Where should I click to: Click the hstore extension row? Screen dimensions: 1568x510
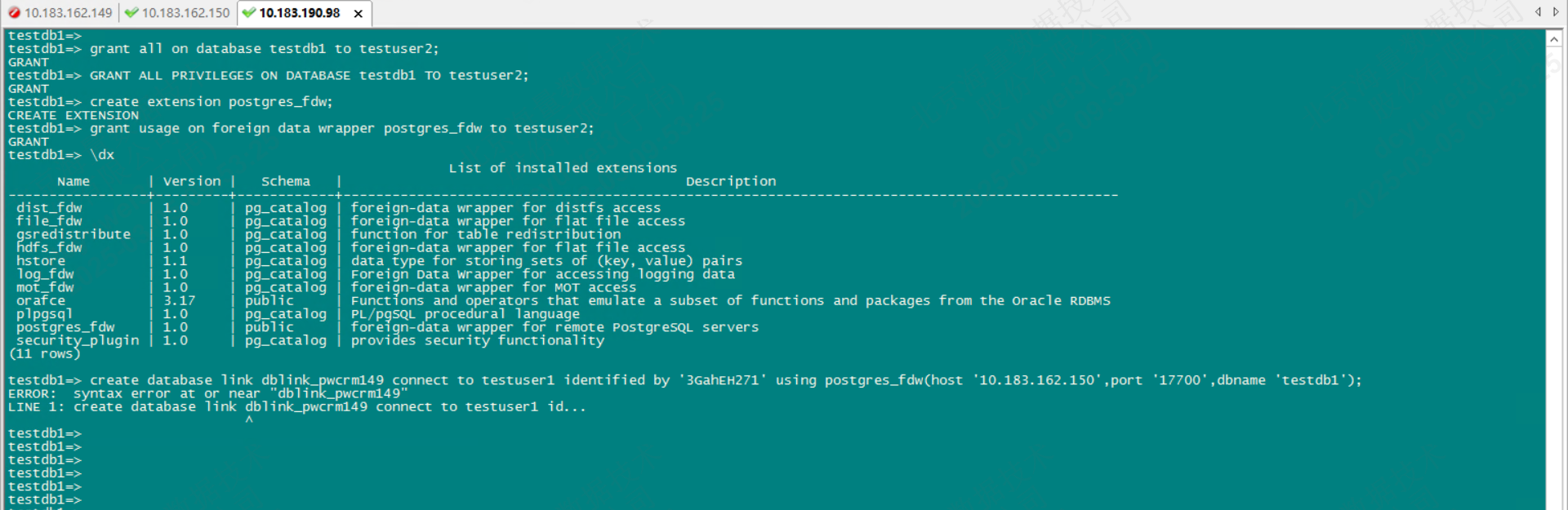(x=41, y=261)
